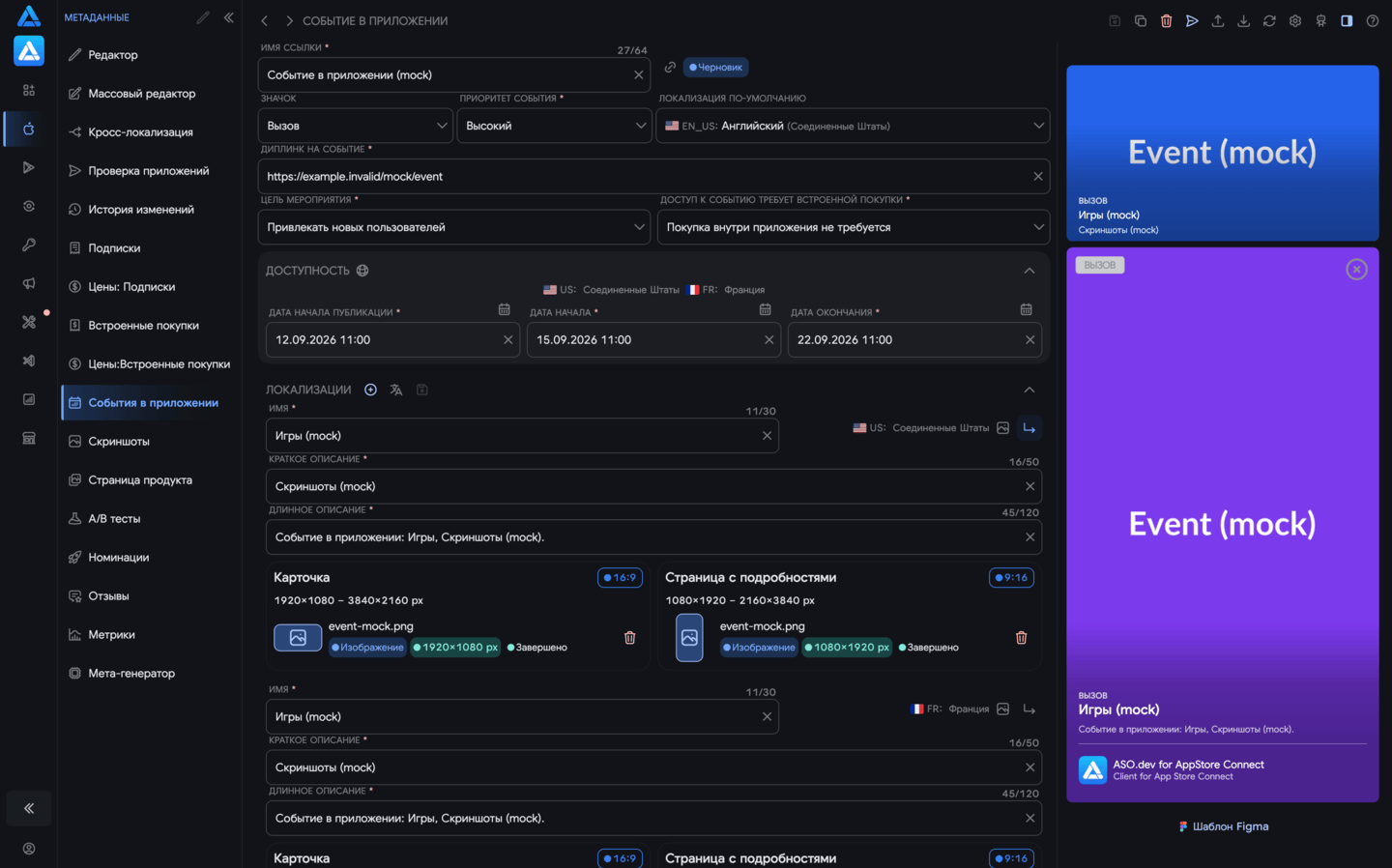
Task: Delete the event with the red trash icon
Action: tap(1166, 20)
